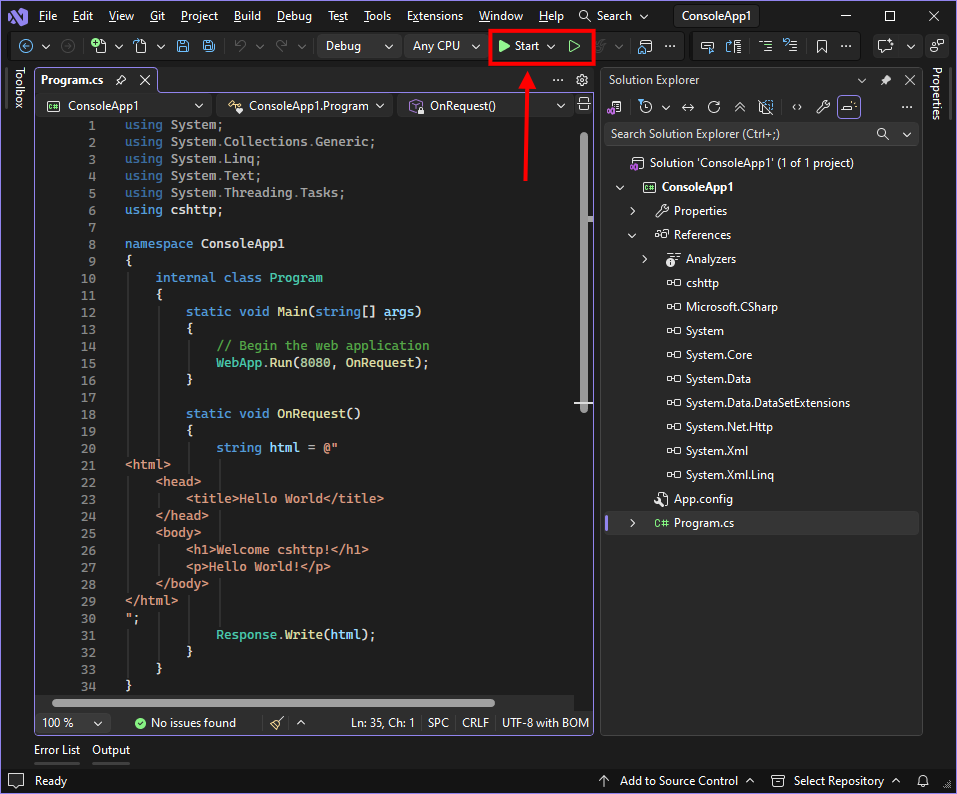The width and height of the screenshot is (957, 794).
Task: Click the split editor icon above scrollbar
Action: click(583, 104)
